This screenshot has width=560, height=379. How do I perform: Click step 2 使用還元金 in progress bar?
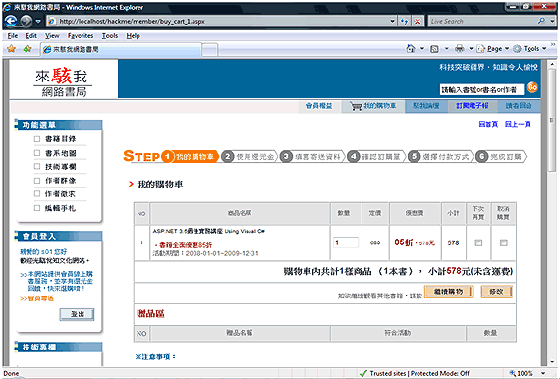[x=249, y=156]
